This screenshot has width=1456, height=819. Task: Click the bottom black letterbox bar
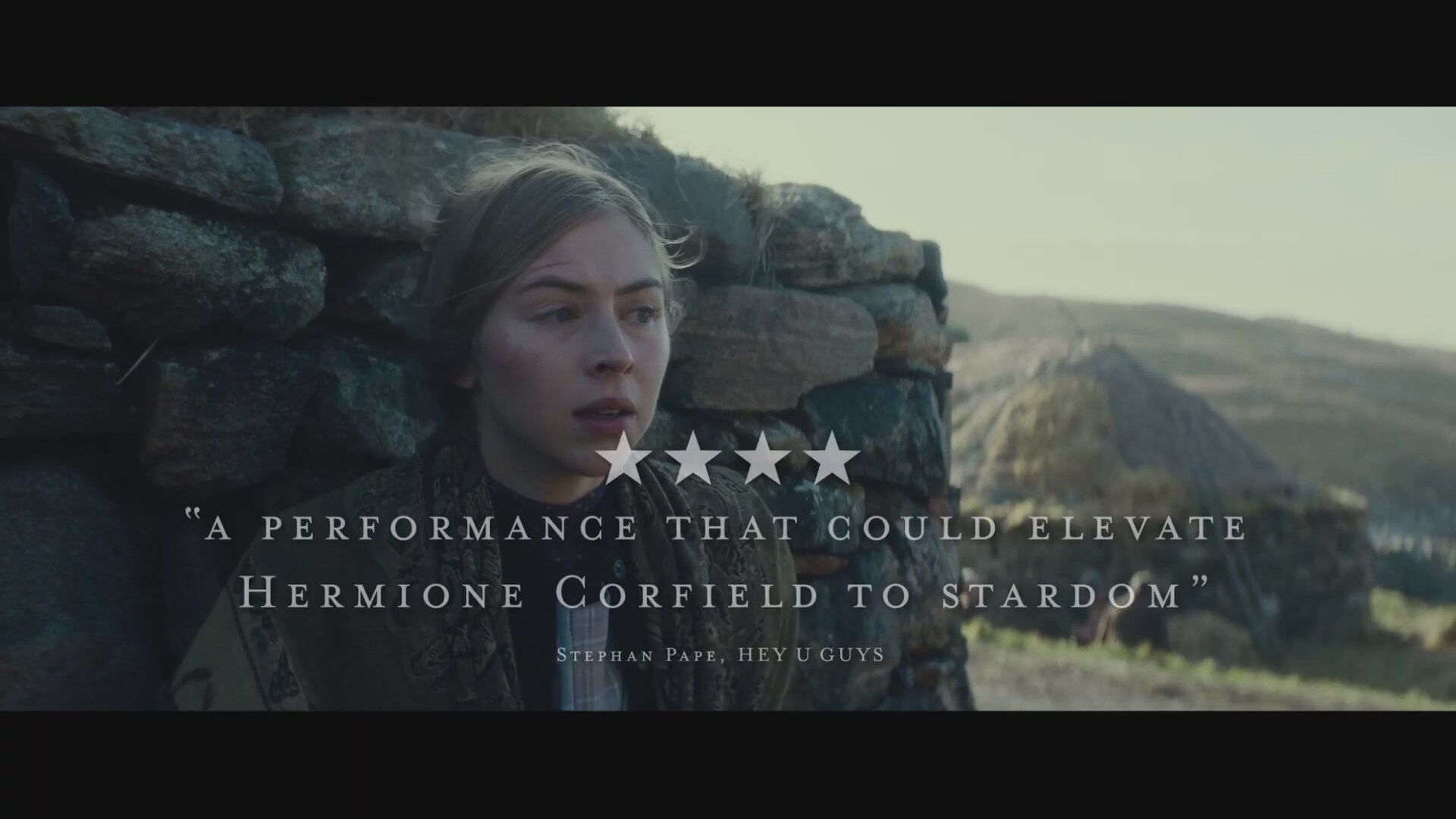click(728, 764)
